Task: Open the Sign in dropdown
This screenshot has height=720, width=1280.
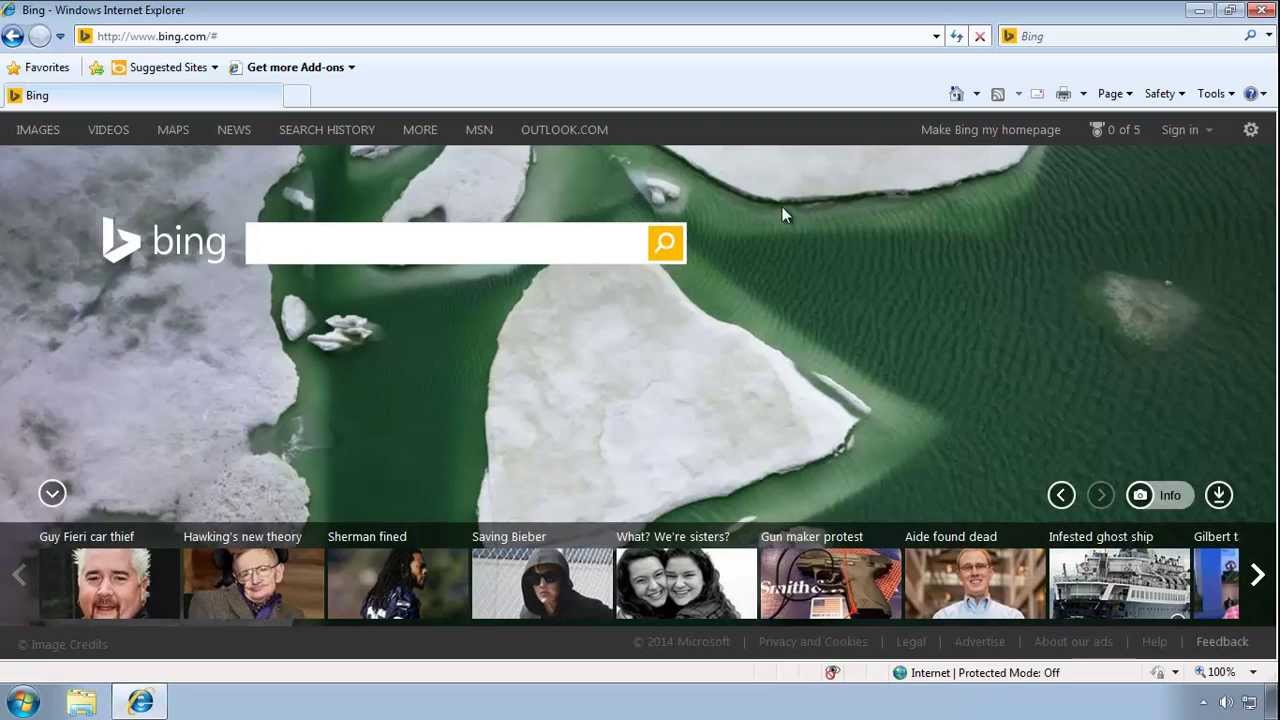Action: click(1187, 130)
